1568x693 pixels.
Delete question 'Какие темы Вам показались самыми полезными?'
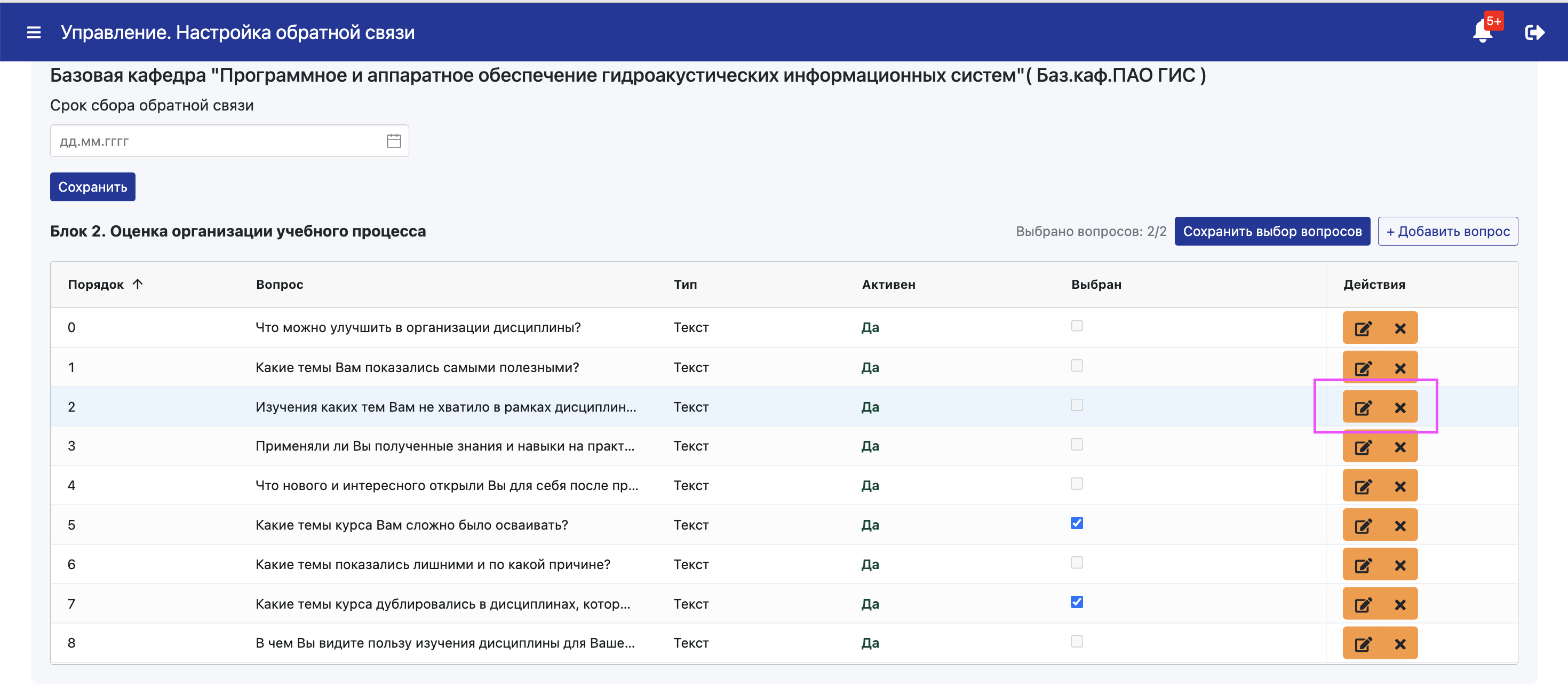(1400, 368)
